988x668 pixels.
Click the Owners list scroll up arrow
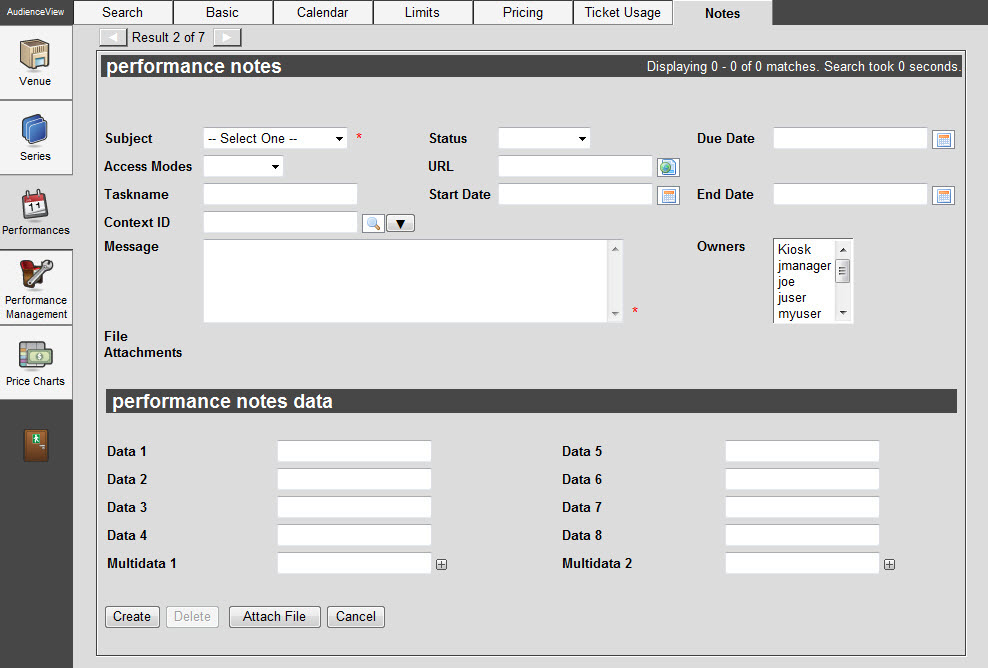pos(842,250)
